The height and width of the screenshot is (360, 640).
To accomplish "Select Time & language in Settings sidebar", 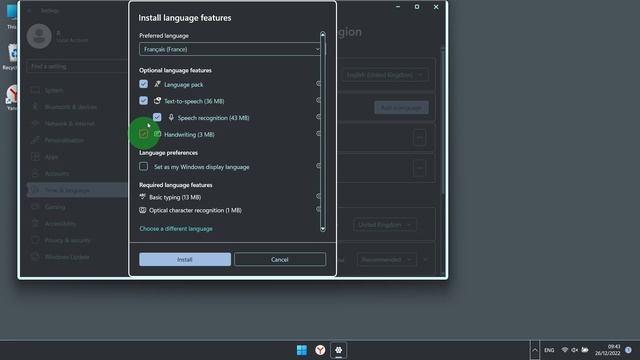I will [x=78, y=190].
